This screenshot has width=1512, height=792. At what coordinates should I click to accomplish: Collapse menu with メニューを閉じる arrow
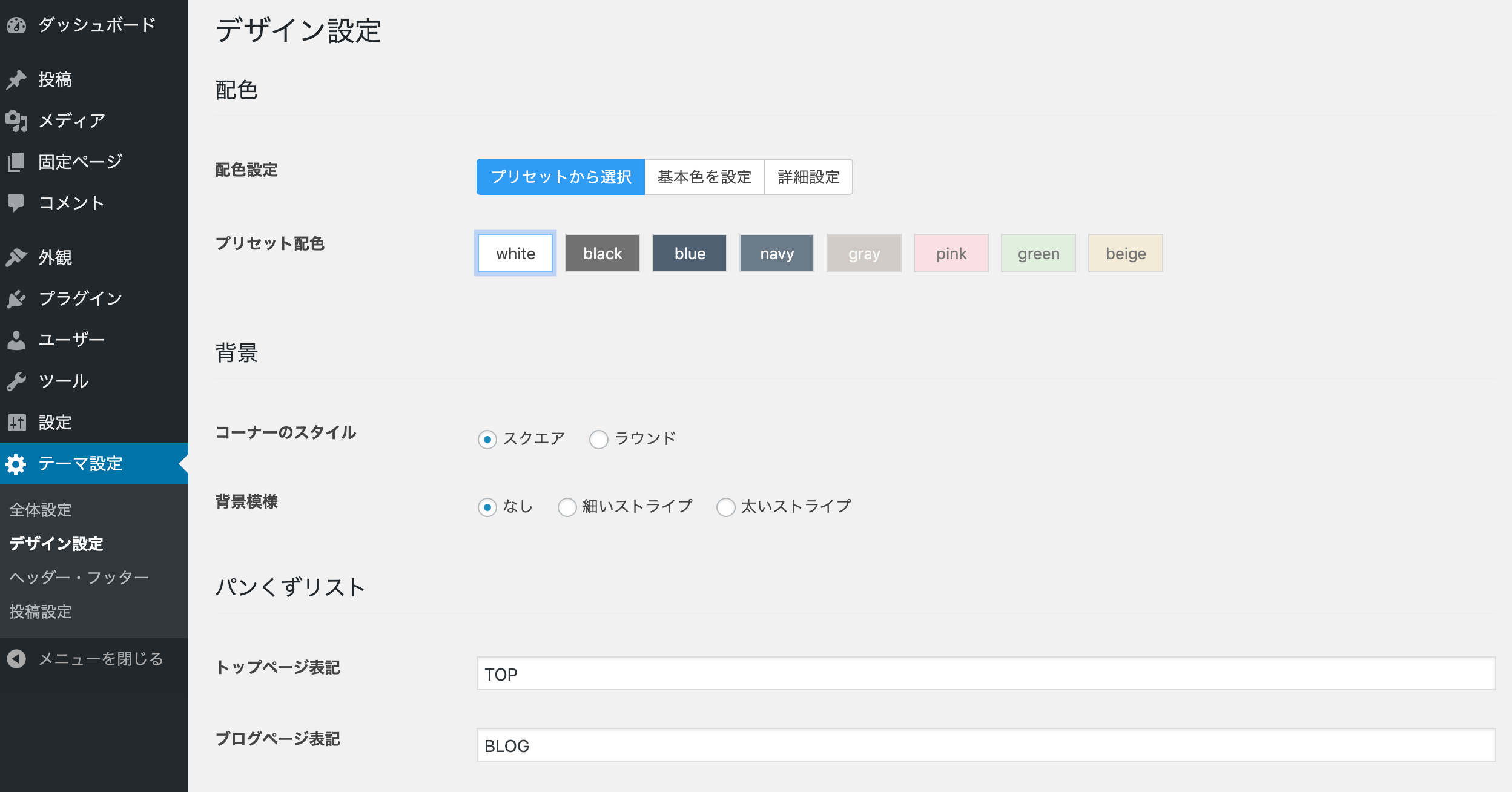click(x=16, y=658)
